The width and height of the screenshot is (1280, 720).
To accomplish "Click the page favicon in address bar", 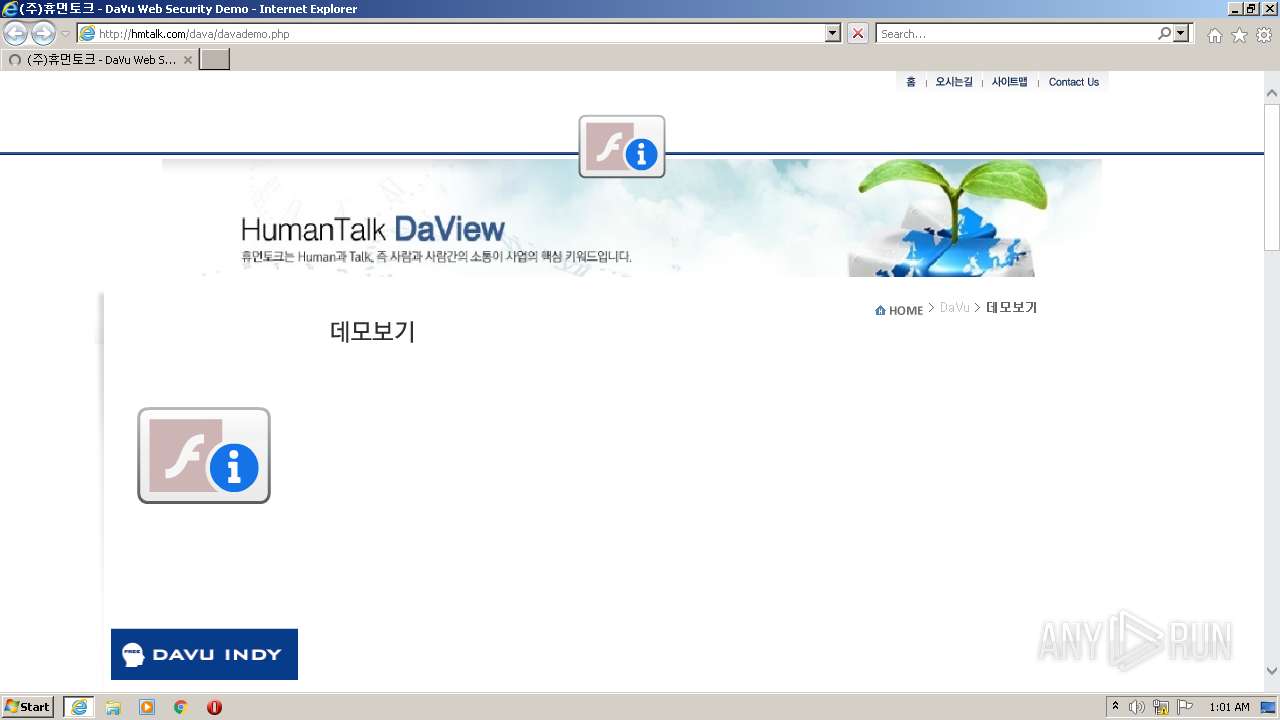I will point(88,33).
